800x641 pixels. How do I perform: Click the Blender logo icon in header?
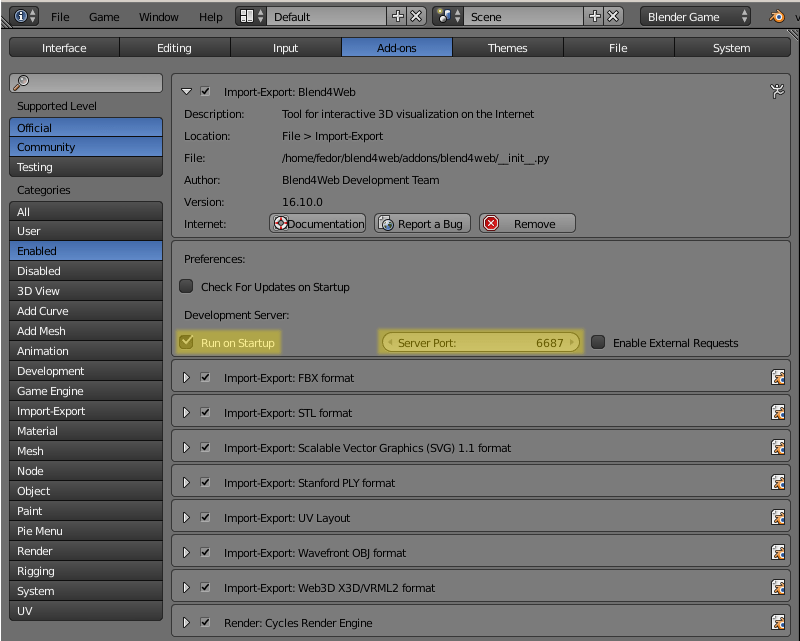[x=777, y=17]
